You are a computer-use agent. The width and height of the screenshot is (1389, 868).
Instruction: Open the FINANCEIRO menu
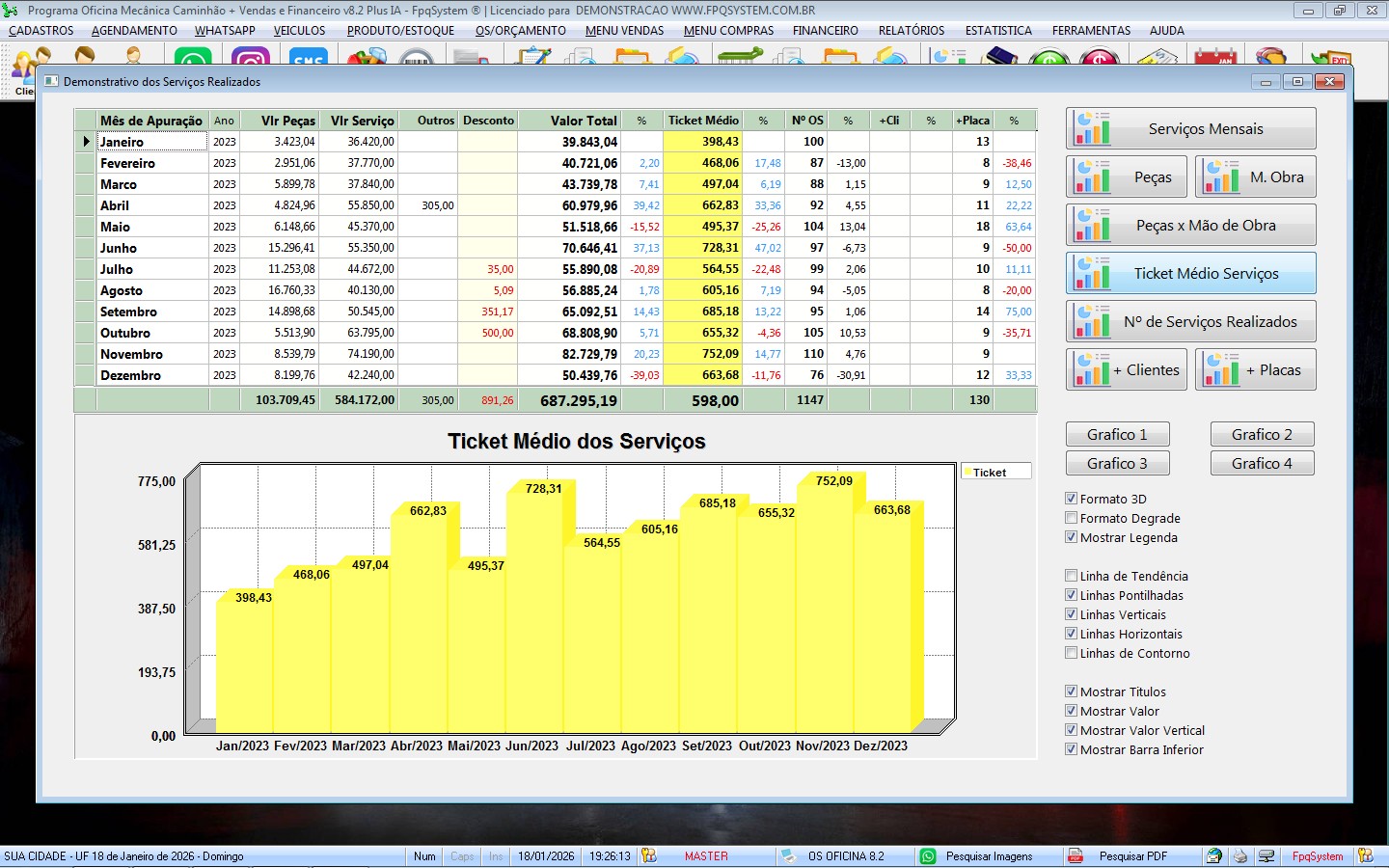tap(825, 31)
